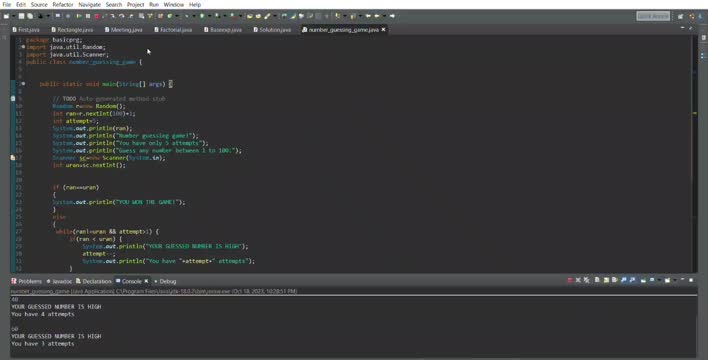
Task: Toggle Scroll Lock in the Console
Action: (606, 281)
